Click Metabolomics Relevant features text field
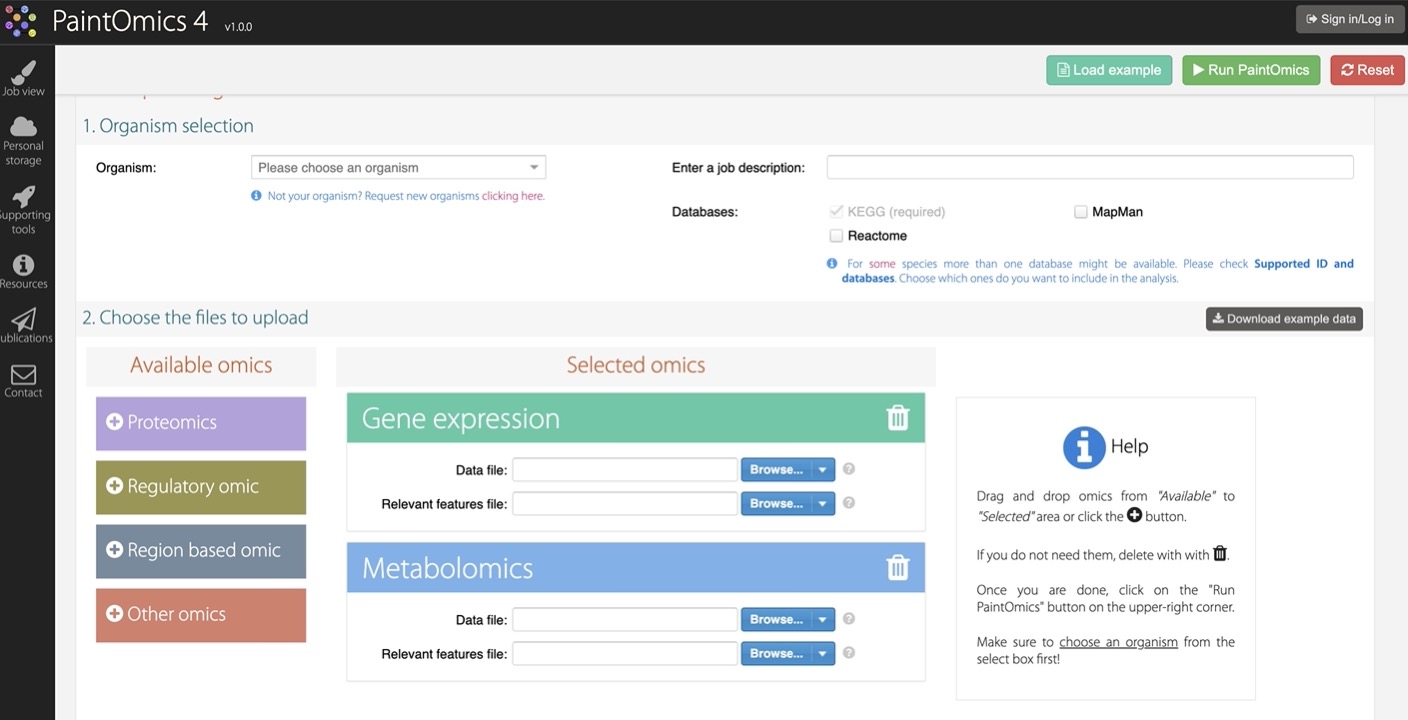 point(625,654)
